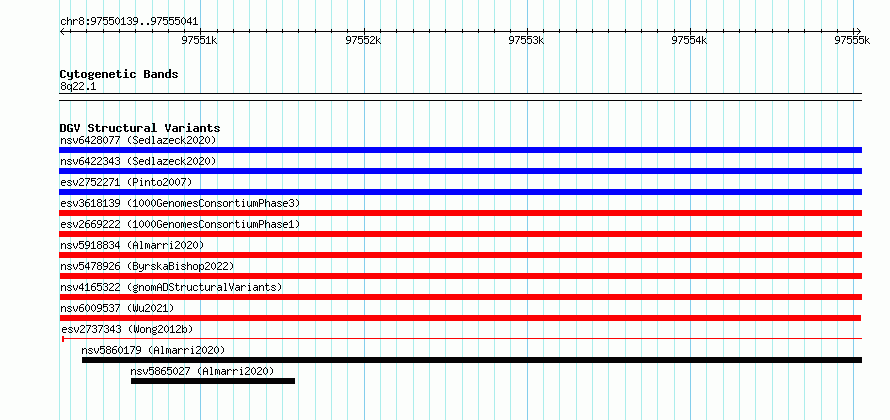
Task: Select the red bar under nsv5918834
Action: pos(460,255)
